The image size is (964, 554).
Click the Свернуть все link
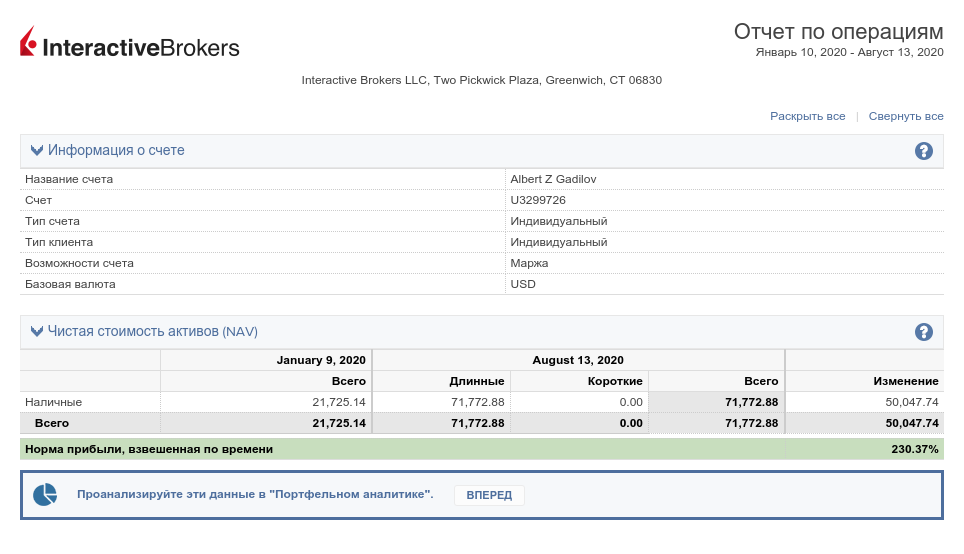click(x=905, y=116)
